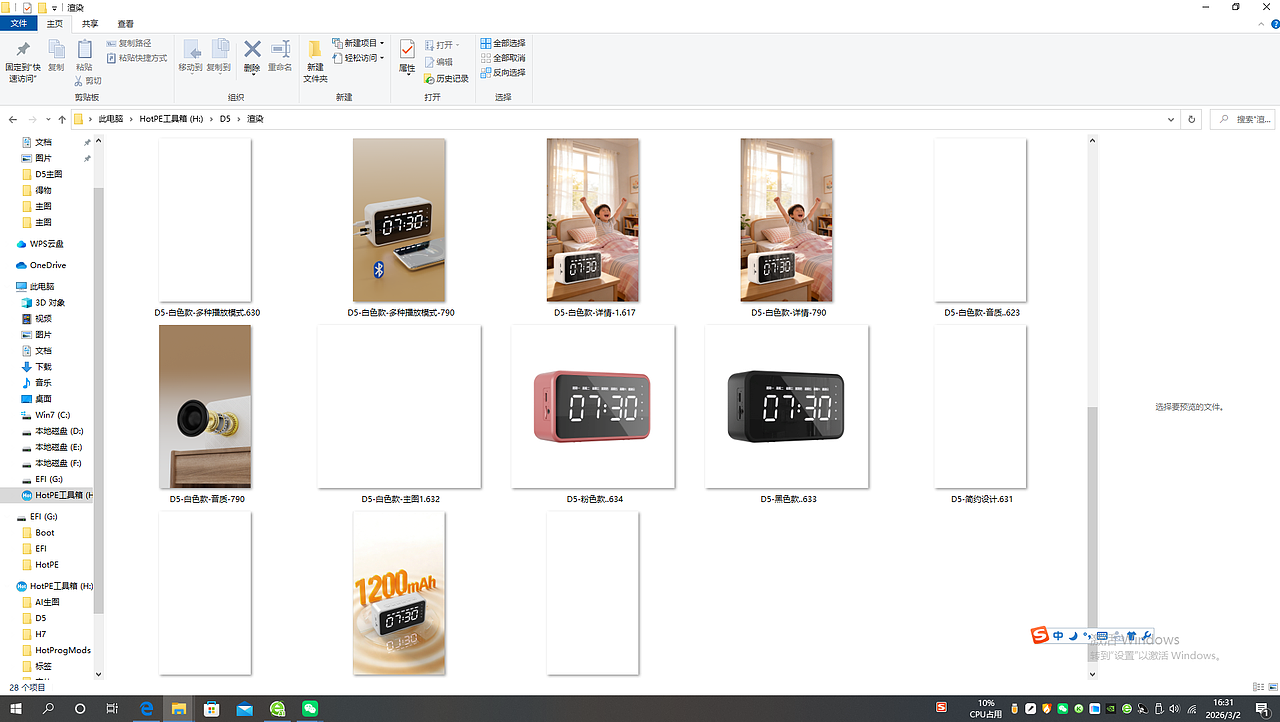Click the search box 搜索
Viewport: 1280px width, 722px height.
(1242, 119)
